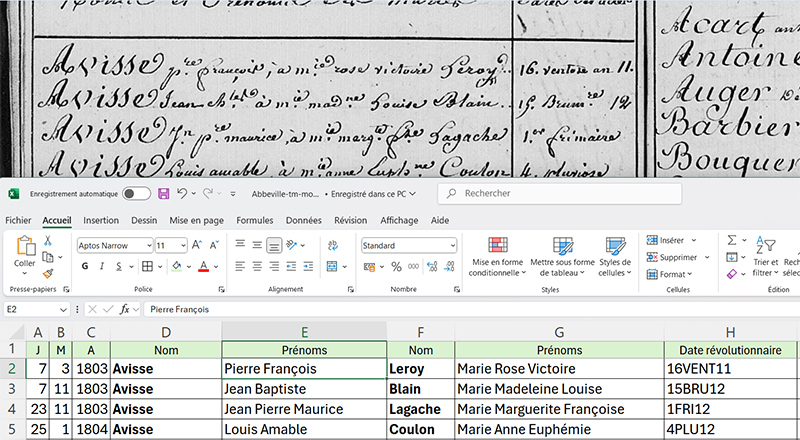Toggle bottom vertical alignment
800x440 pixels.
[x=274, y=246]
